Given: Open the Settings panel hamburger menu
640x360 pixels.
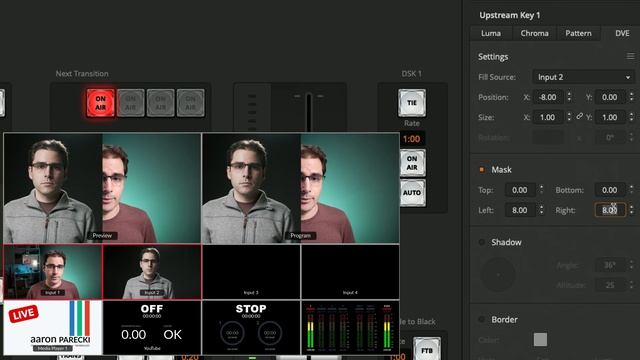Looking at the screenshot, I should [x=631, y=56].
